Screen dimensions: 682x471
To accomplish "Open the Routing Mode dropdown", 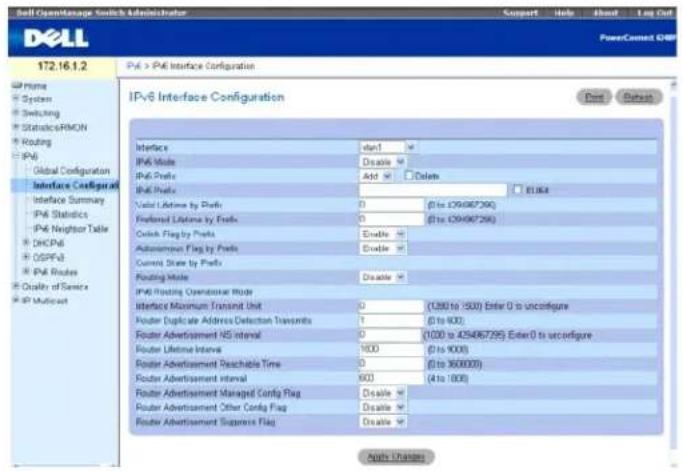I will (x=382, y=277).
